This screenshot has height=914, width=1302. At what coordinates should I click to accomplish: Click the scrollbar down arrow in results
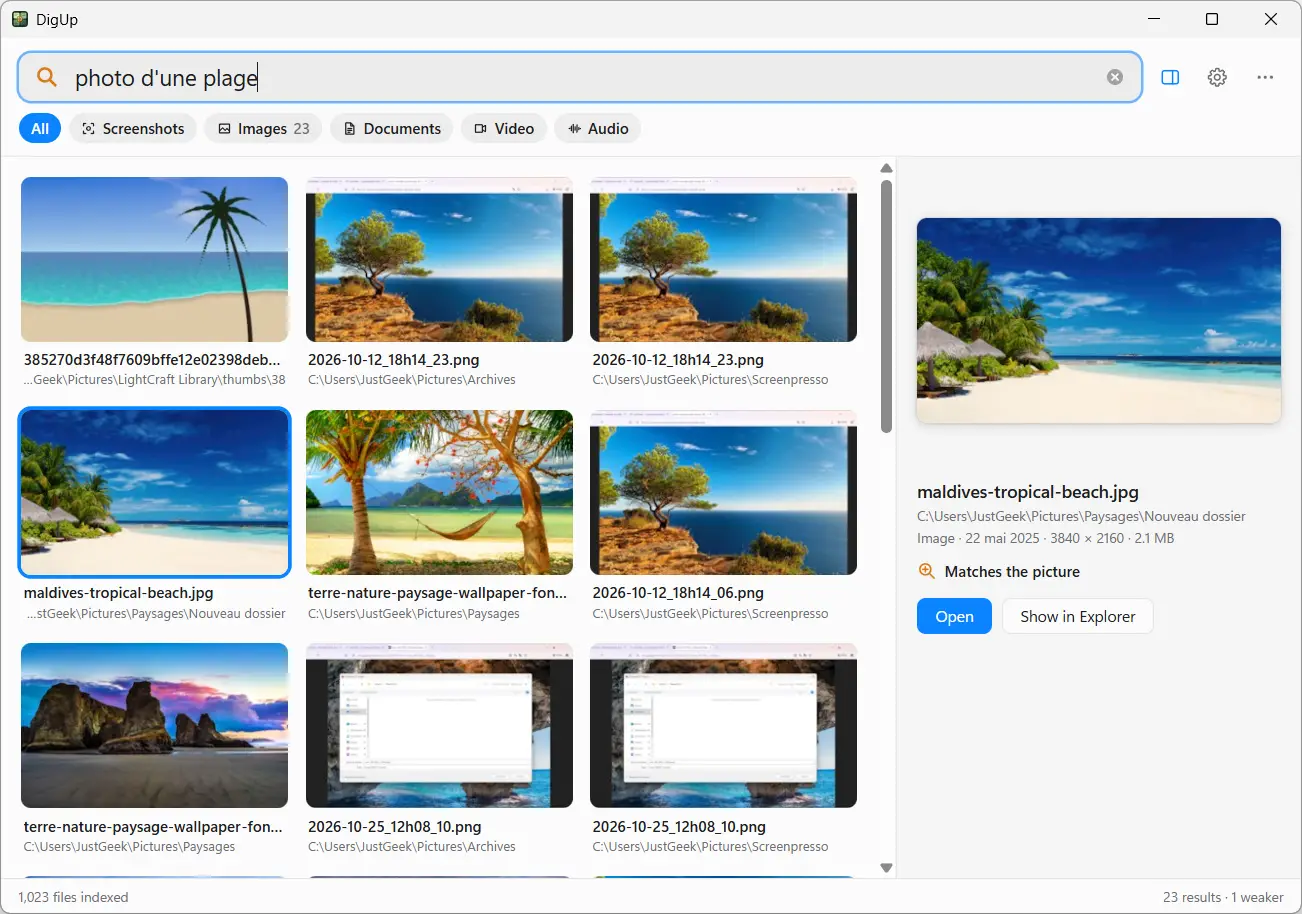click(x=886, y=867)
